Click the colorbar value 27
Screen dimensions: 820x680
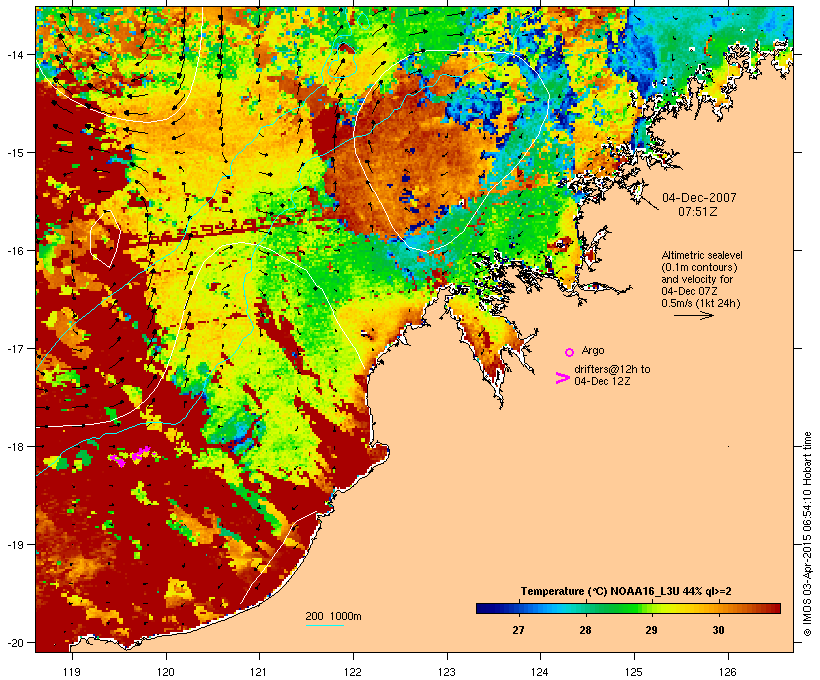pyautogui.click(x=518, y=630)
